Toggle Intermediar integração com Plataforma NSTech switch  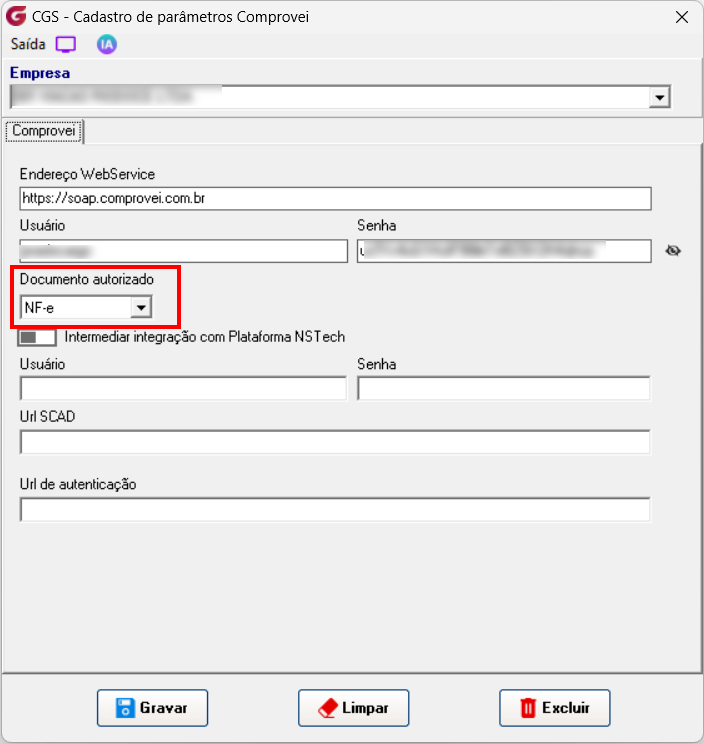pos(37,337)
